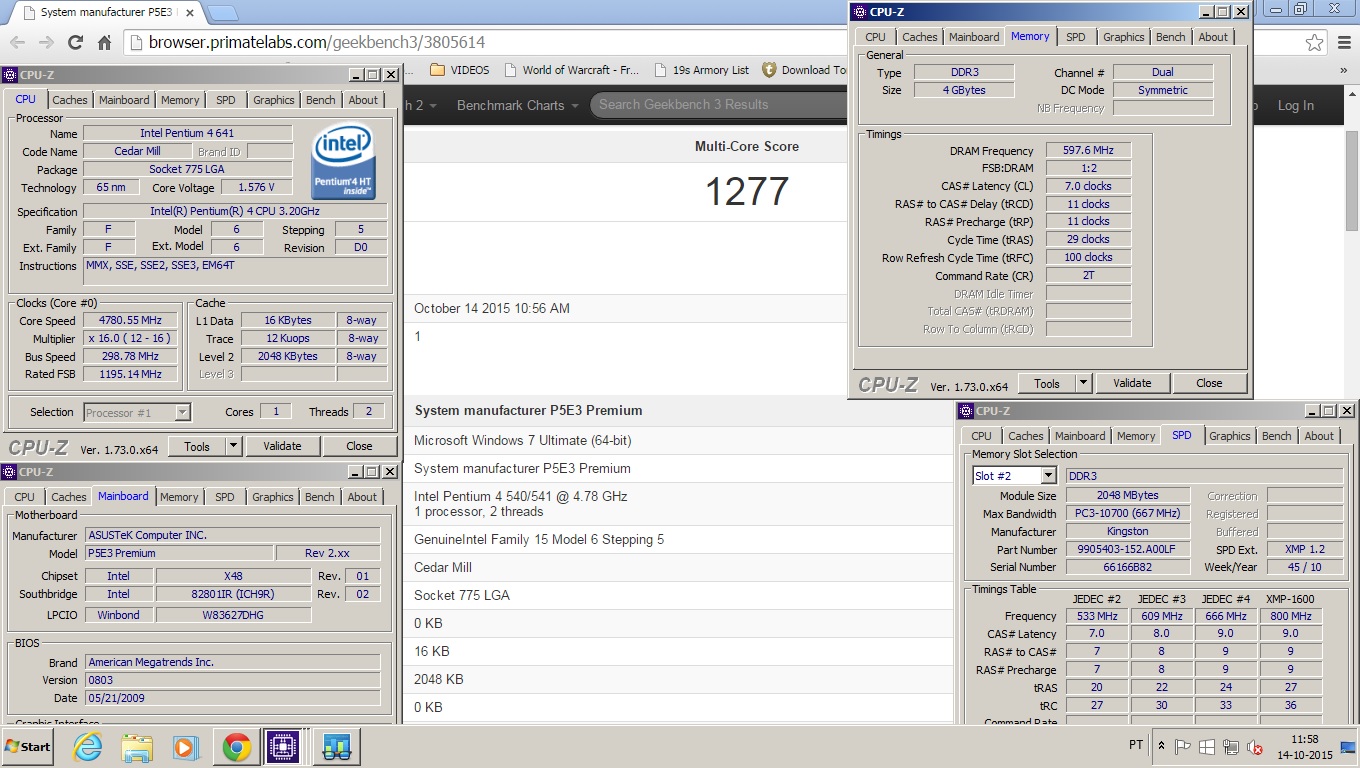Screen dimensions: 1360x768
Task: Switch to Chrome in the taskbar
Action: point(236,747)
